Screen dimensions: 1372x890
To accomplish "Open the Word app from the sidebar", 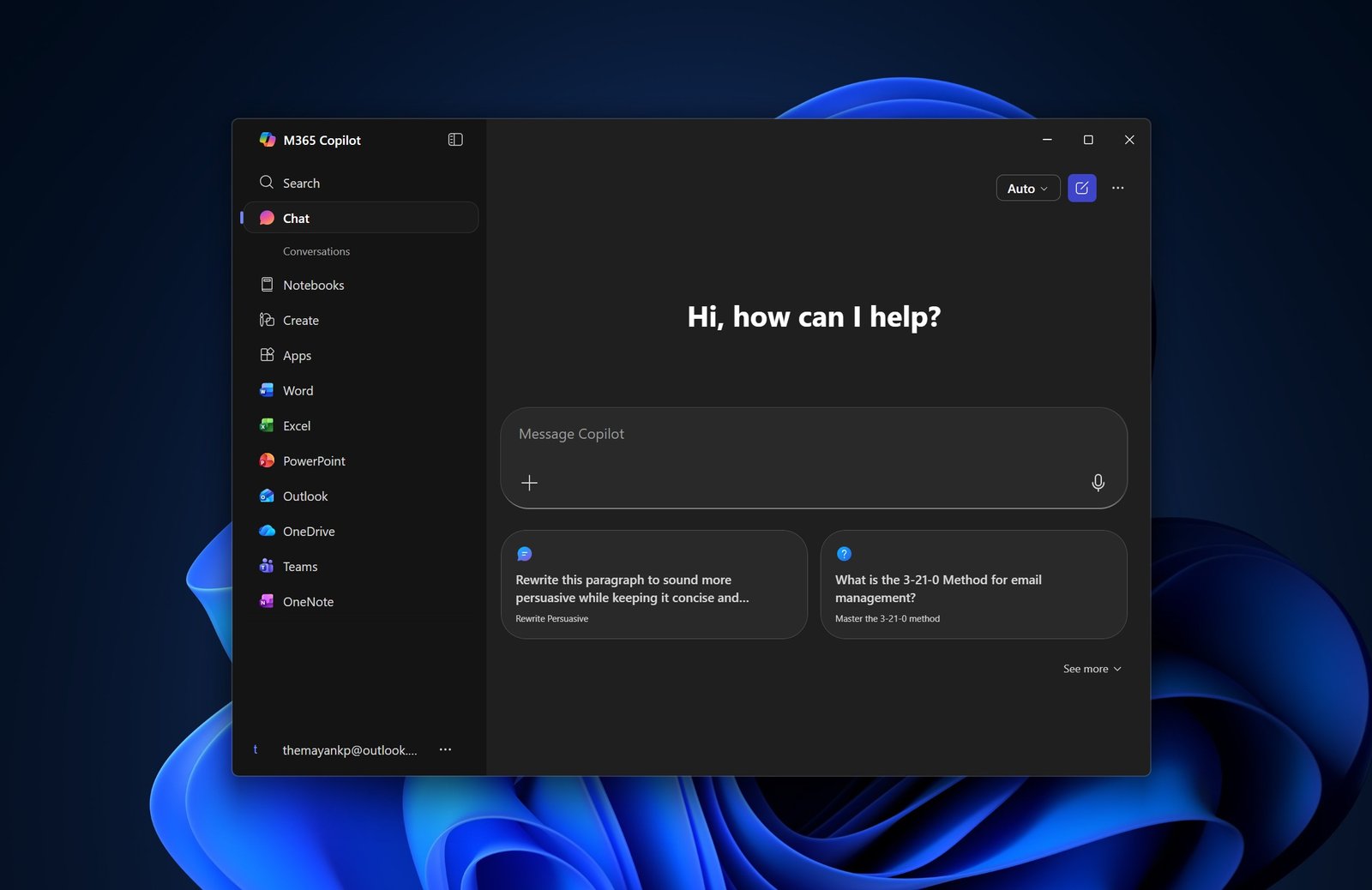I will click(x=298, y=390).
